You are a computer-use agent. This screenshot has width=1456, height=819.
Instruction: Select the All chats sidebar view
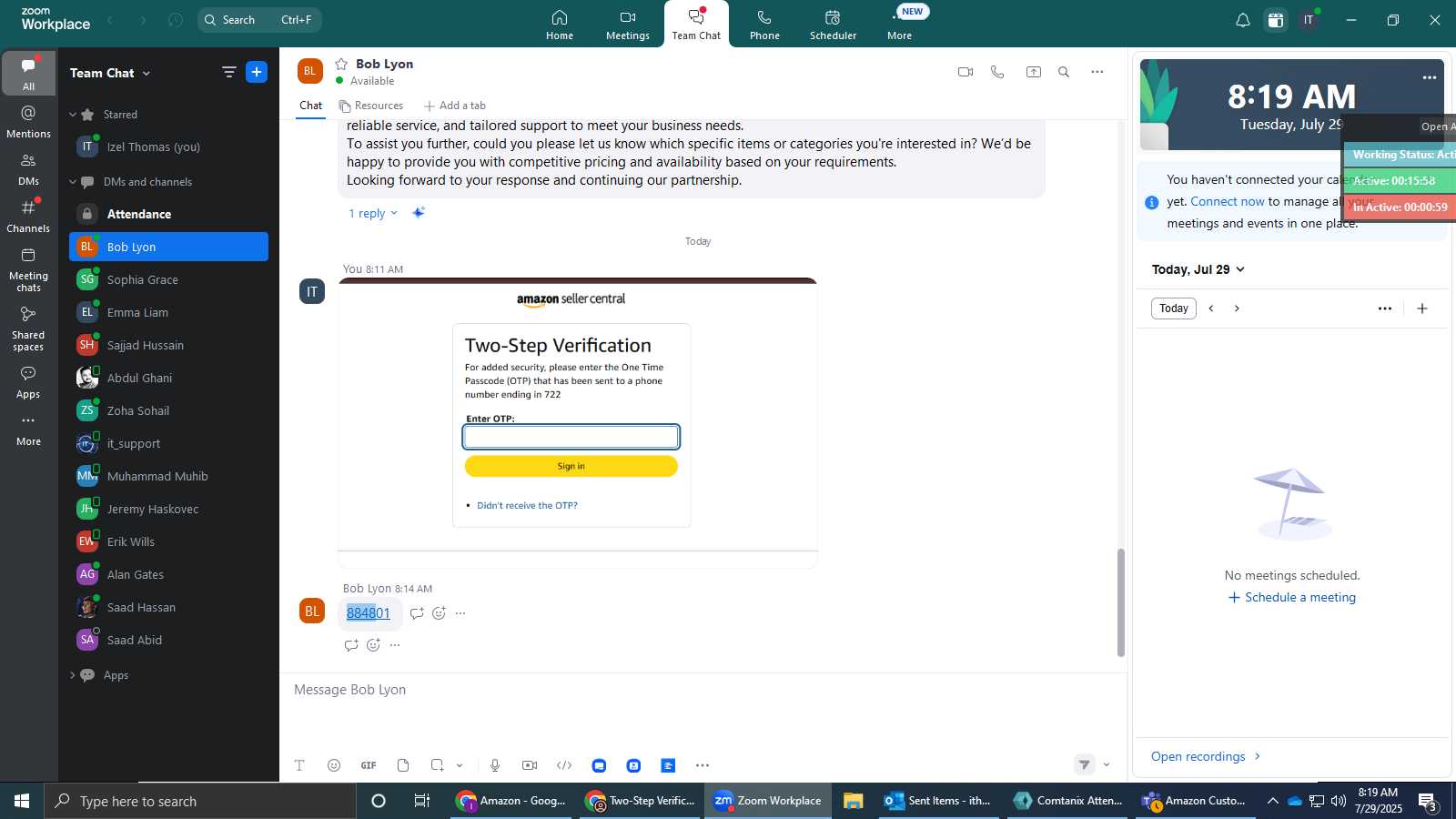(x=28, y=74)
